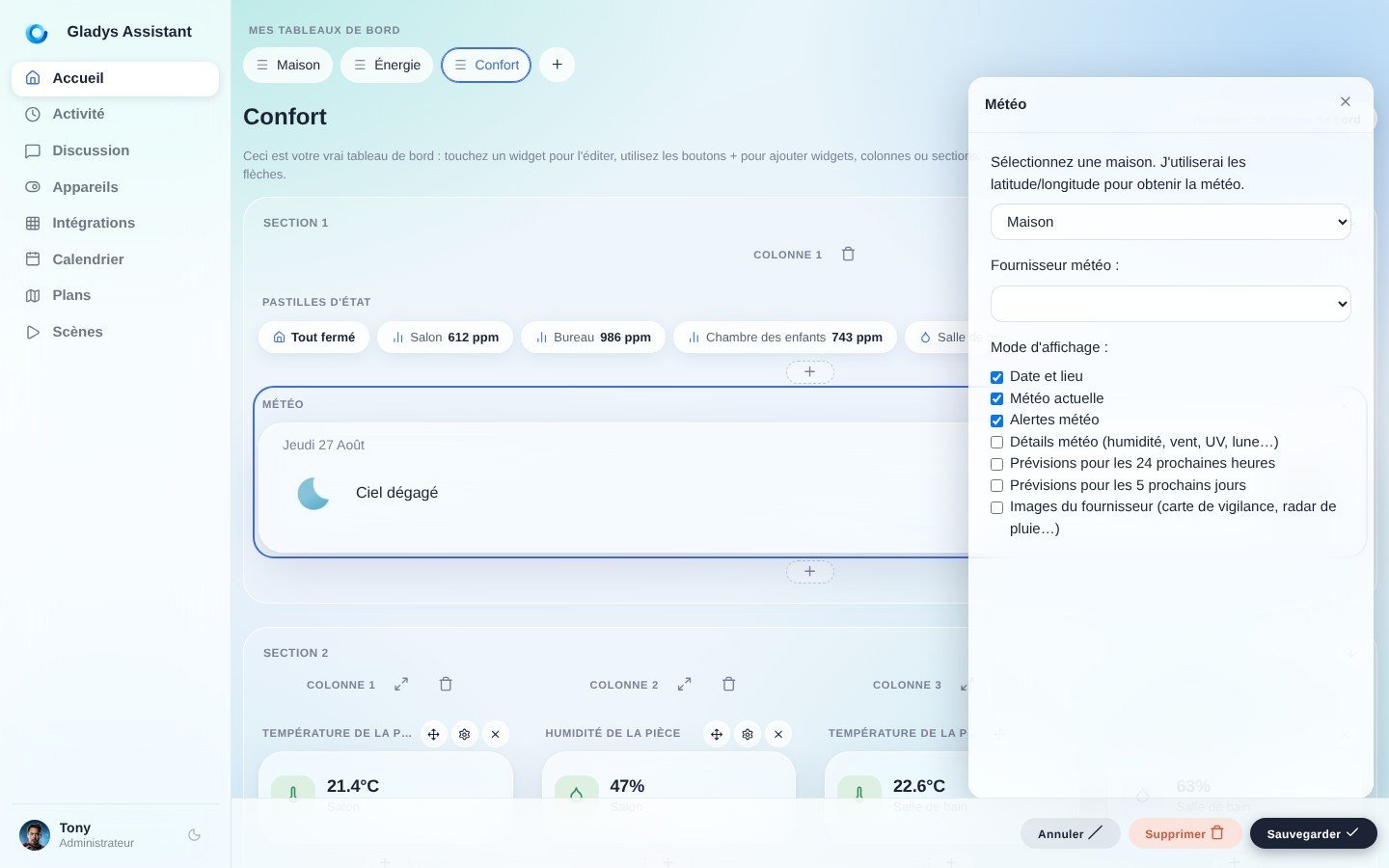This screenshot has width=1389, height=868.
Task: Remove the Salon temperature widget with its X icon
Action: point(495,734)
